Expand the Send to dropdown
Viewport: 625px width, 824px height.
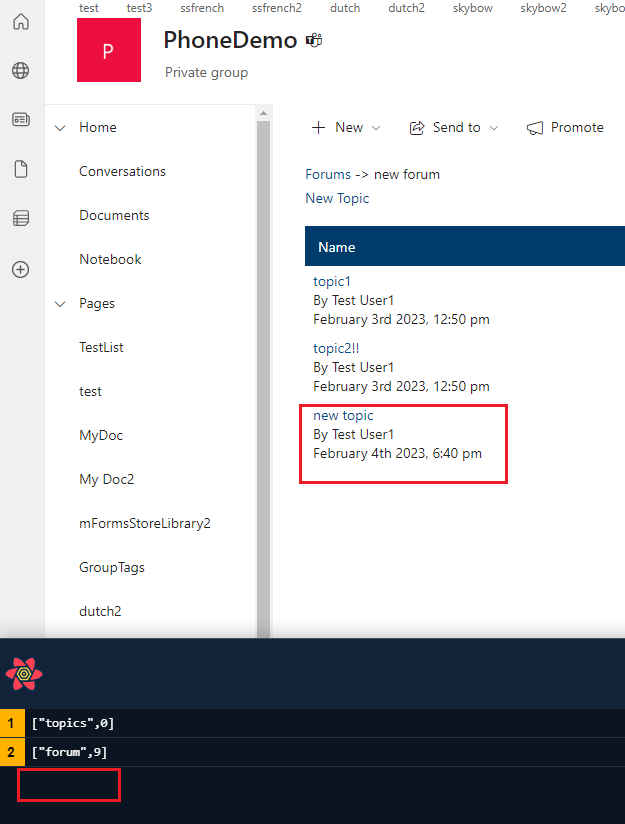pyautogui.click(x=454, y=128)
